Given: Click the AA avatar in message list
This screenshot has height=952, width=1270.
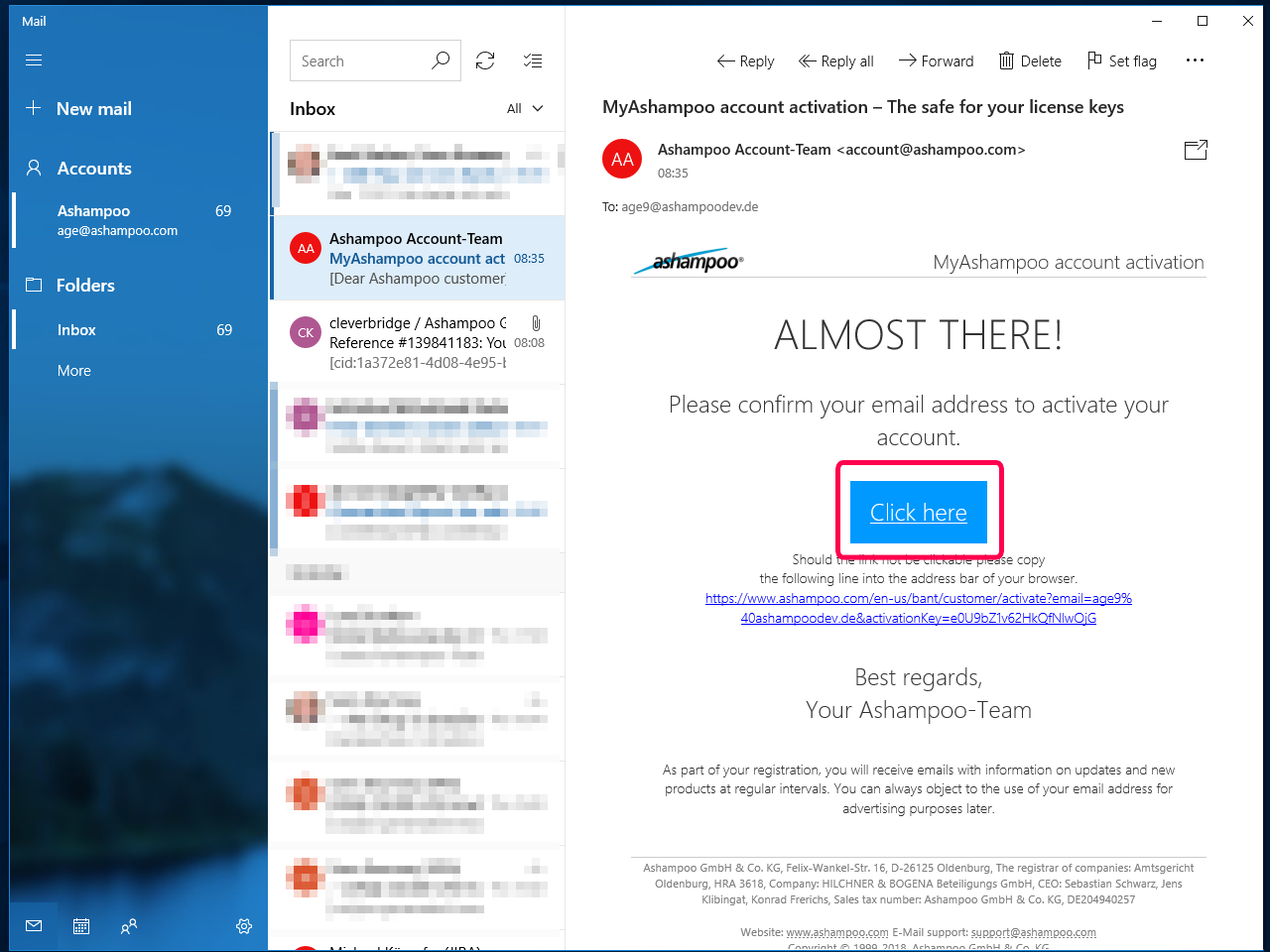Looking at the screenshot, I should 306,248.
